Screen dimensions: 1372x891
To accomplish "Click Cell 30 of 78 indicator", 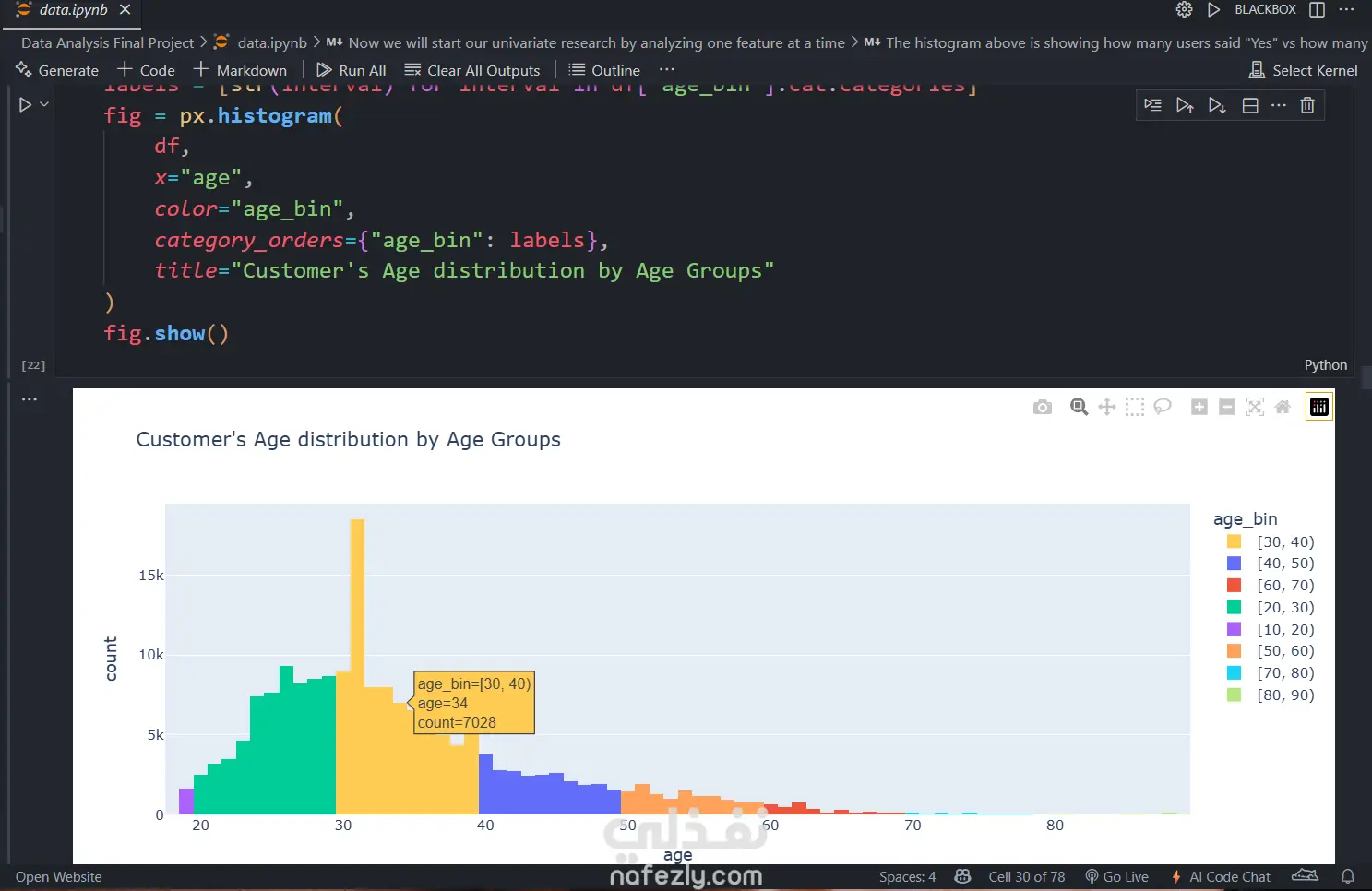I will click(1026, 877).
